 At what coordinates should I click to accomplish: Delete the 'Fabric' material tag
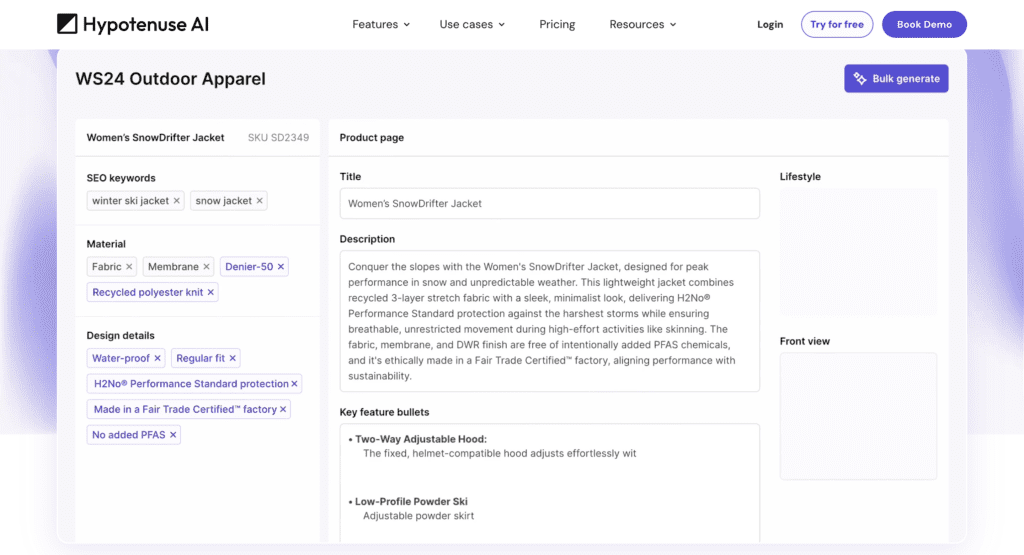(x=129, y=267)
